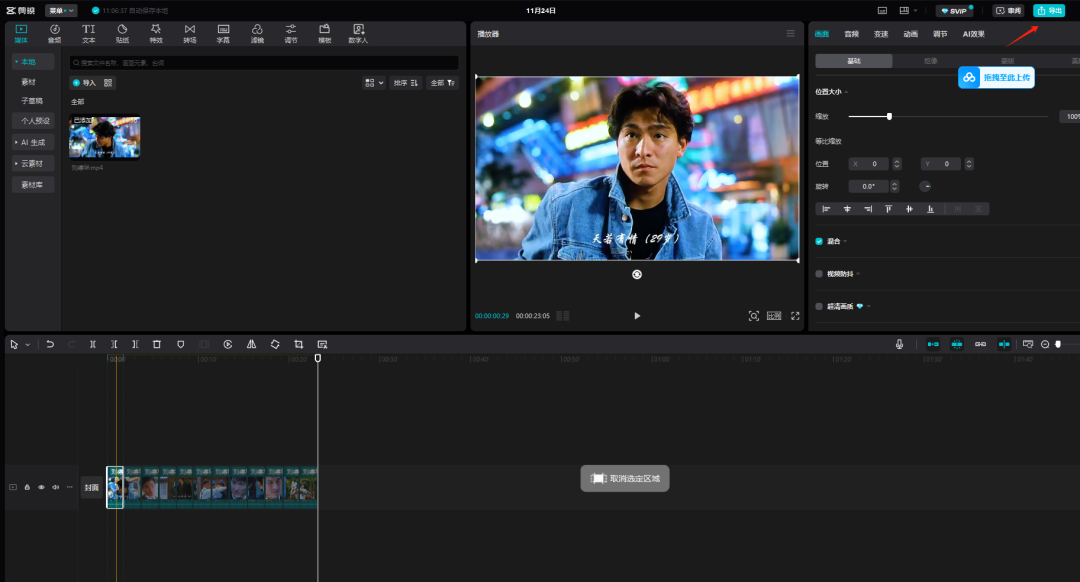Open the 排序 sort dropdown
Viewport: 1080px width, 582px height.
pyautogui.click(x=406, y=83)
